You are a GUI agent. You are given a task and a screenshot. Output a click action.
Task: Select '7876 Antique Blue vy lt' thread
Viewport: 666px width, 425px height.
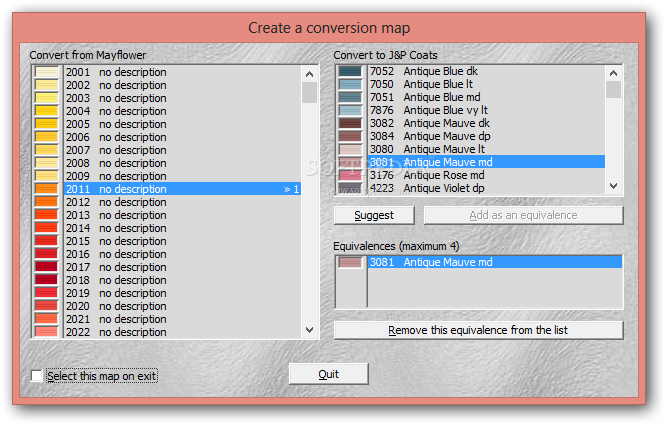point(486,110)
